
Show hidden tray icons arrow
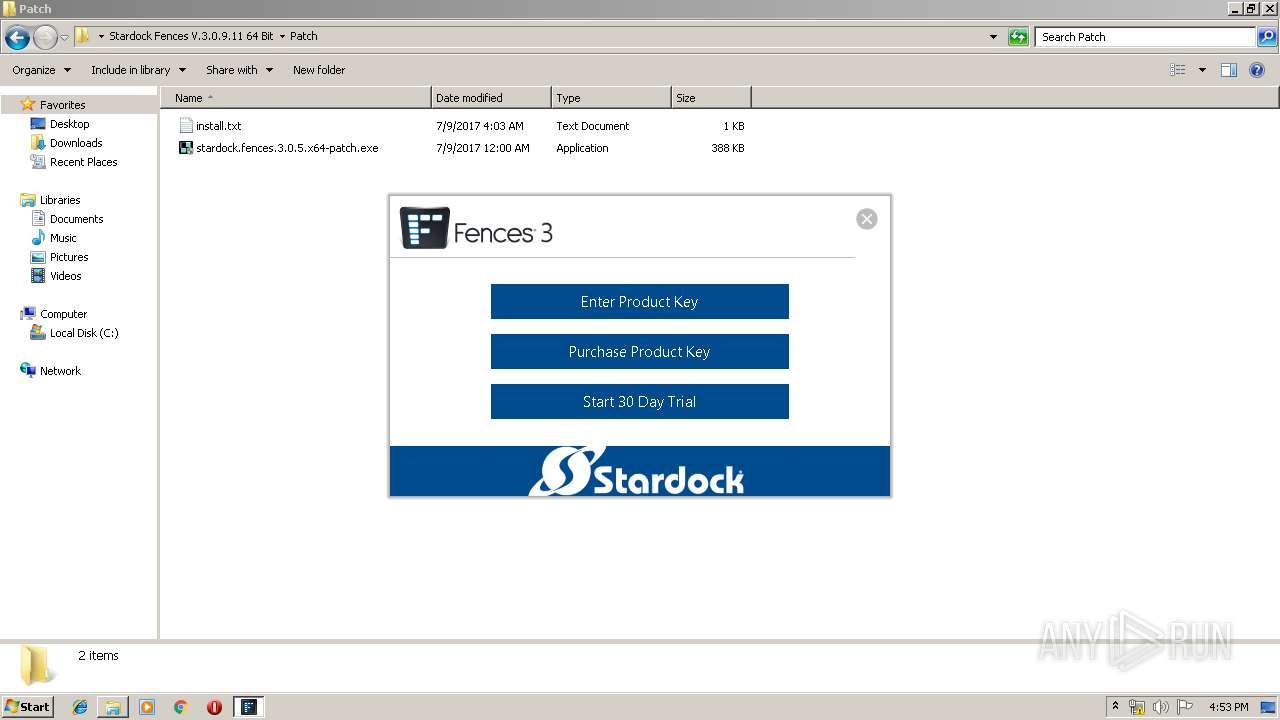(1115, 707)
